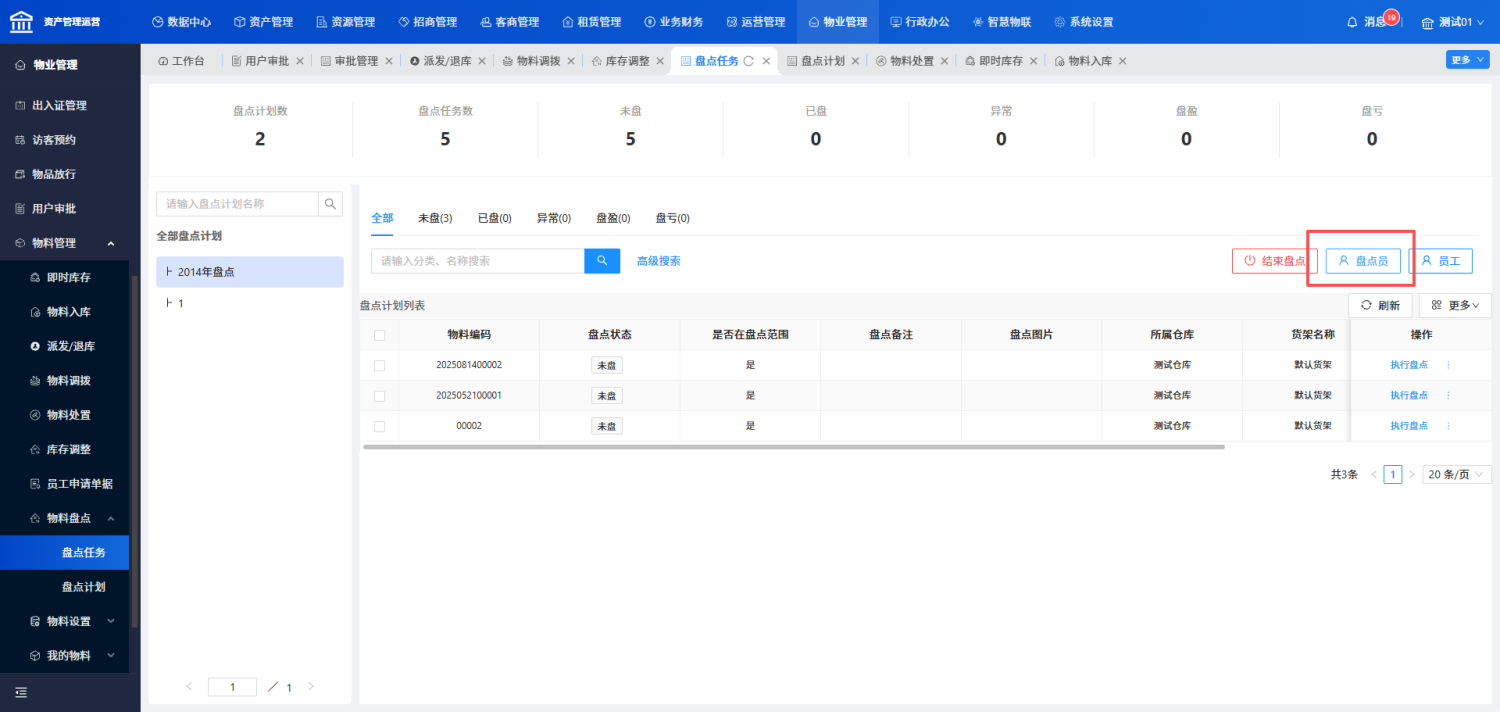Click the refresh icon on 盘点任务 tab
1500x712 pixels.
[748, 61]
